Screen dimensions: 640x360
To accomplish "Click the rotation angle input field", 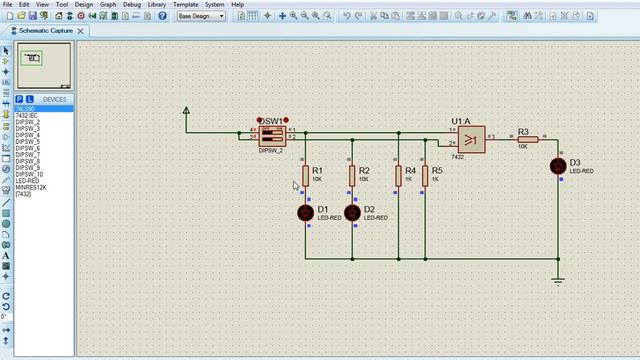I will point(6,317).
